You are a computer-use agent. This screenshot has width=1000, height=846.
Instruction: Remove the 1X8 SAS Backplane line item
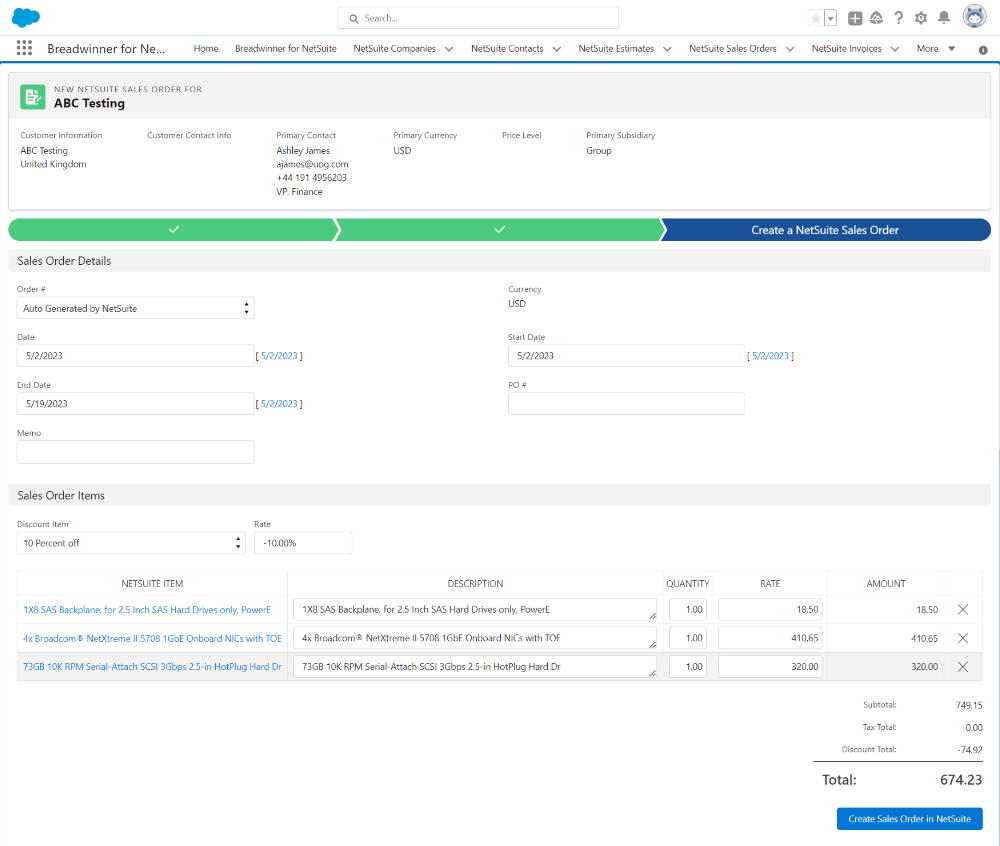tap(963, 608)
